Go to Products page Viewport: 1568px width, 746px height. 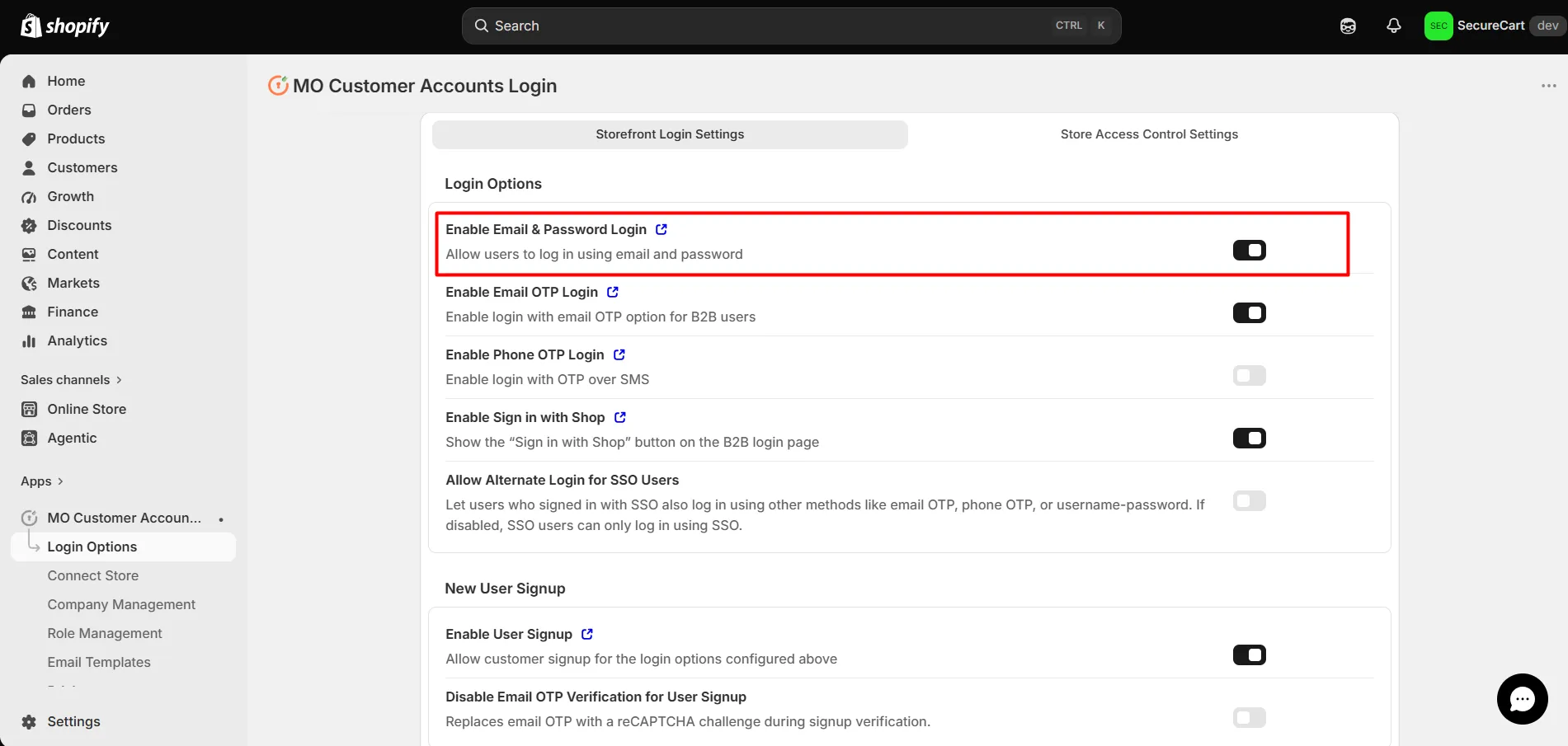(76, 138)
